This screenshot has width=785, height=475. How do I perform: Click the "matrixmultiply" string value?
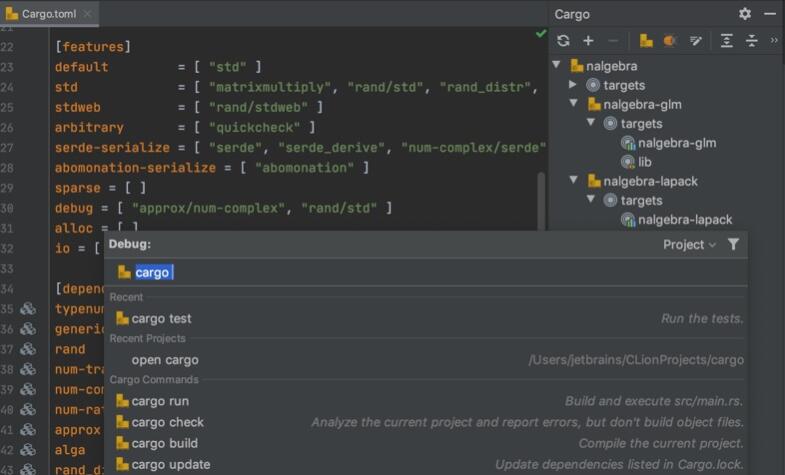pos(270,87)
